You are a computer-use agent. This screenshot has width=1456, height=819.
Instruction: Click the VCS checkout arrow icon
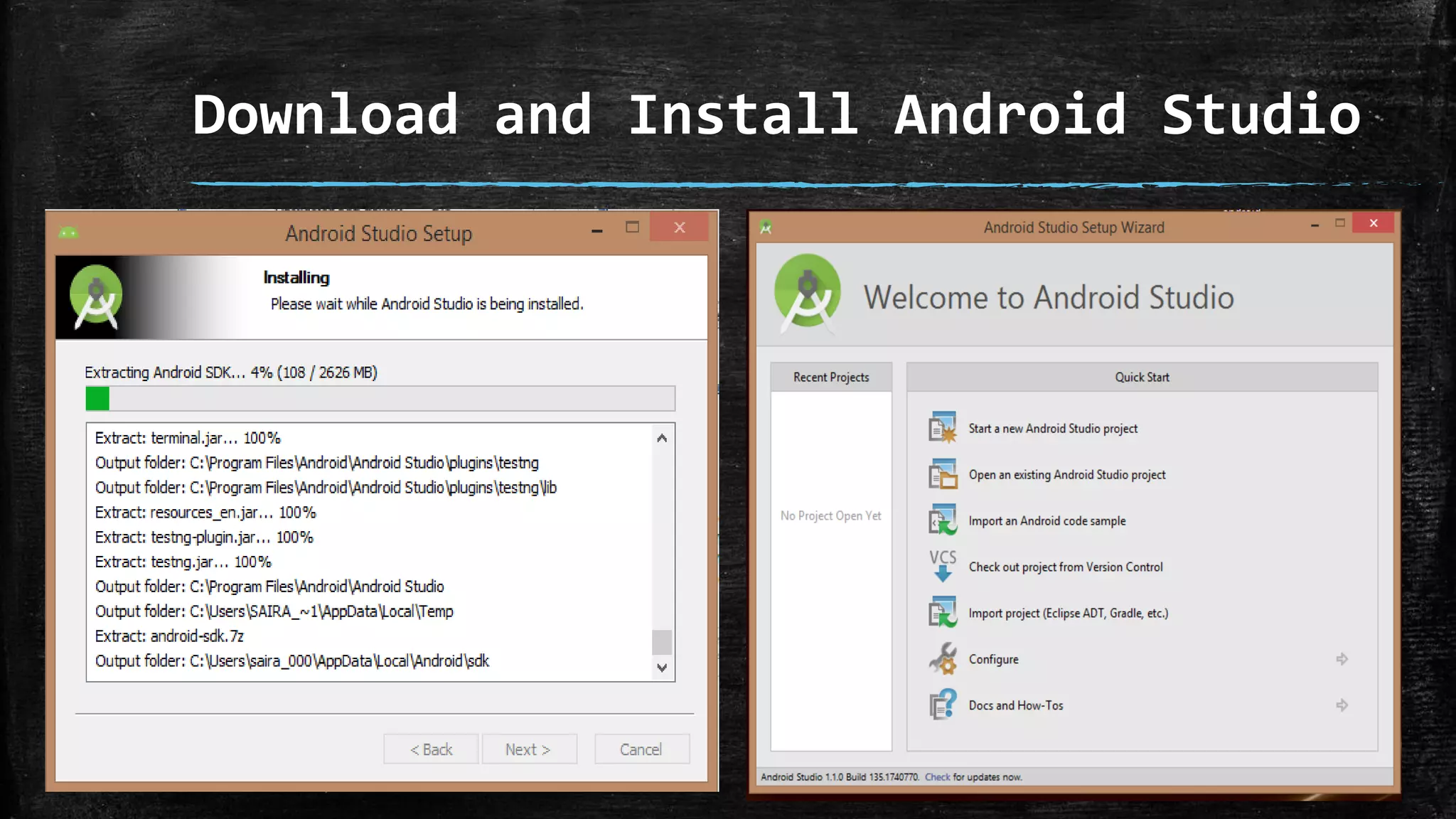pyautogui.click(x=943, y=566)
